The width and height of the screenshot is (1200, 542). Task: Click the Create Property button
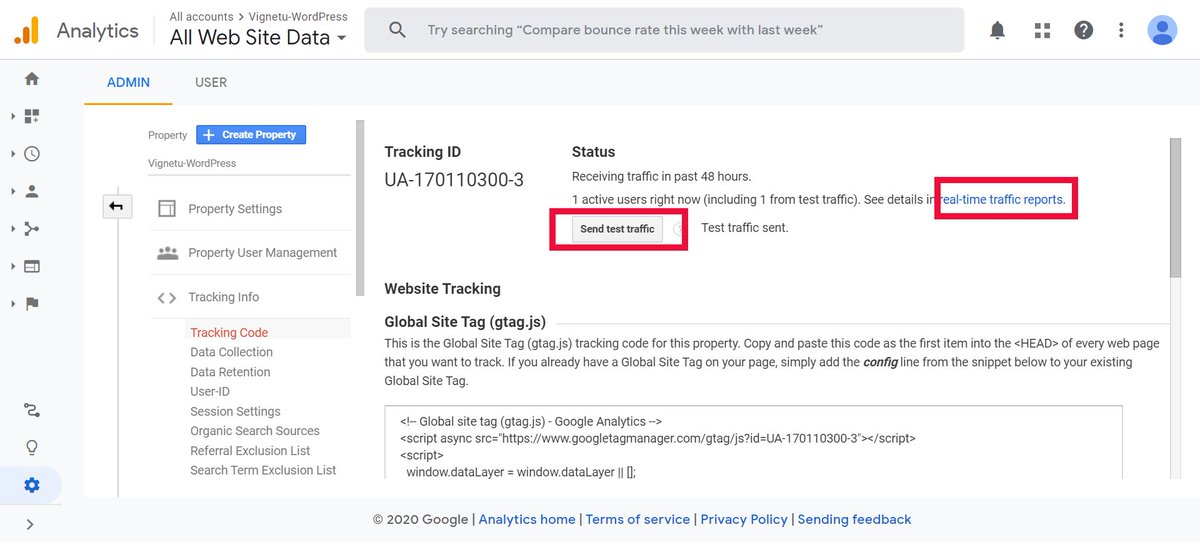[x=251, y=134]
